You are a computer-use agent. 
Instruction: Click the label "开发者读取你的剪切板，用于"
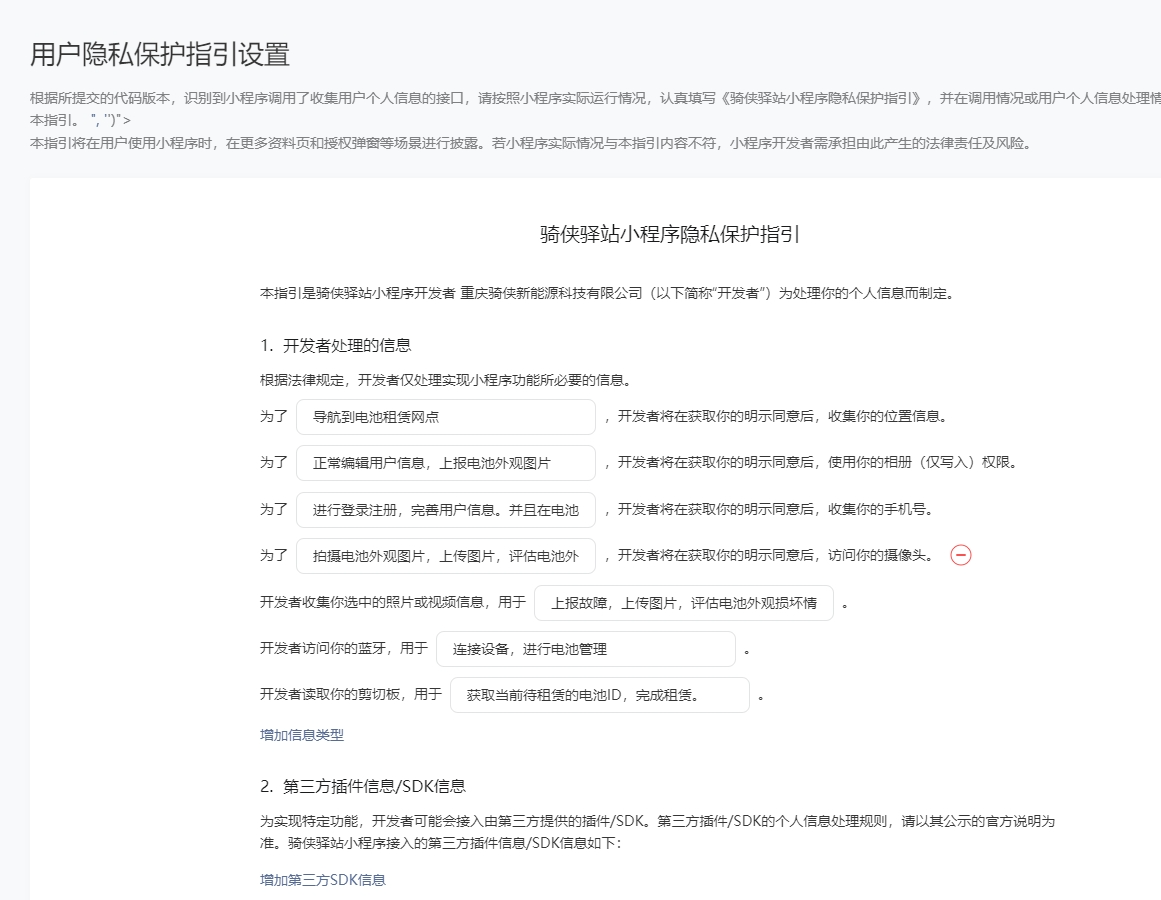click(x=351, y=694)
